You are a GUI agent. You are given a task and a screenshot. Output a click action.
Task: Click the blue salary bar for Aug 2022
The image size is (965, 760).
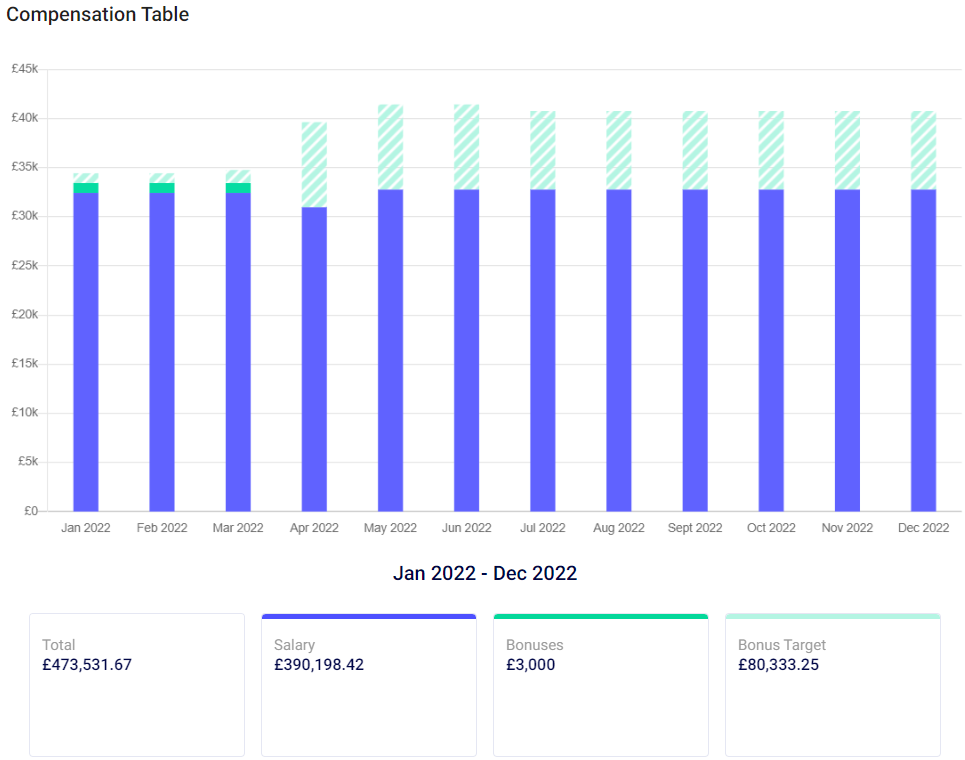point(619,350)
